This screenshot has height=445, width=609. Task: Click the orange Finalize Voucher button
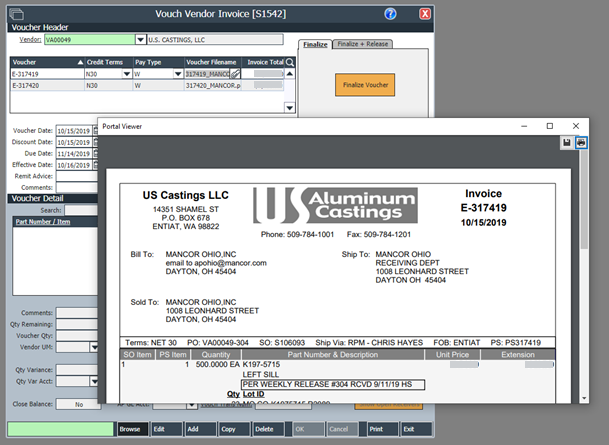[365, 85]
